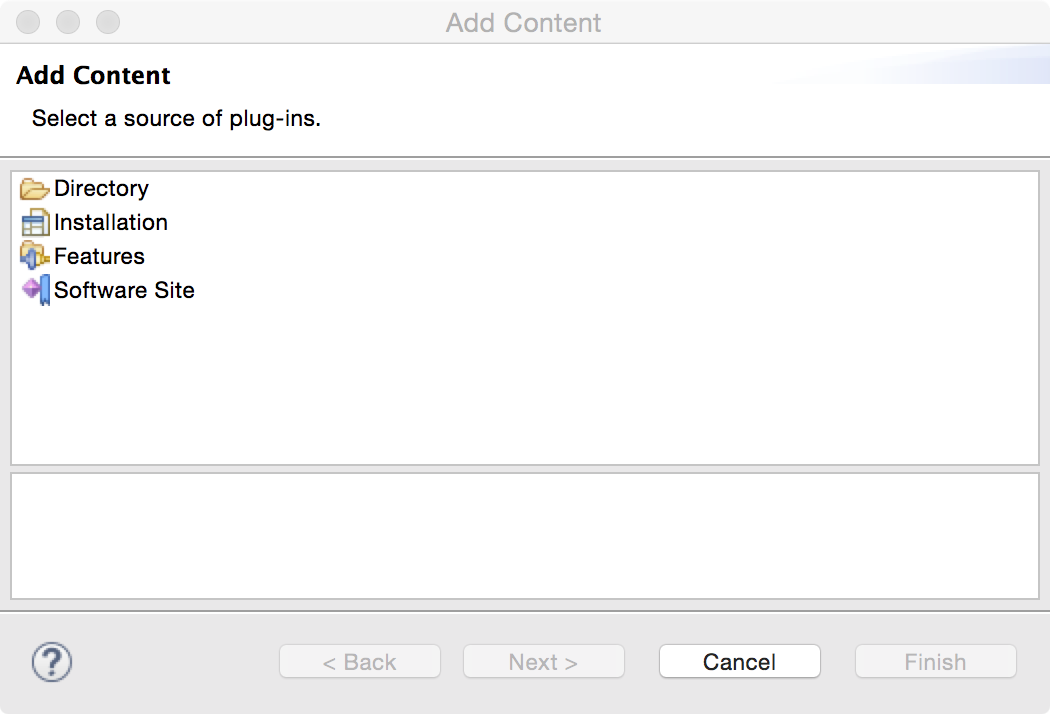The image size is (1050, 714).
Task: Click the Software Site icon
Action: pos(35,291)
